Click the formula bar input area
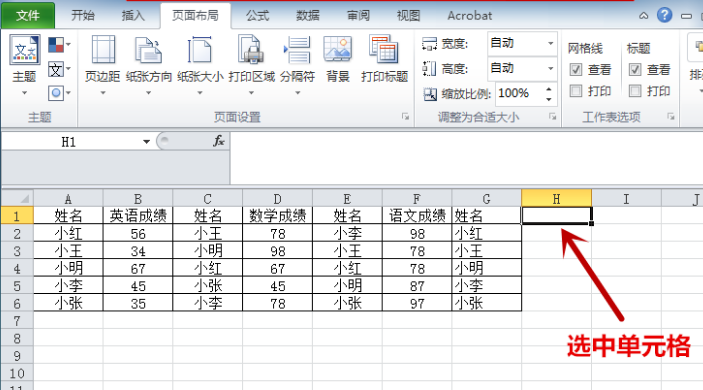The height and width of the screenshot is (390, 703). coord(466,158)
